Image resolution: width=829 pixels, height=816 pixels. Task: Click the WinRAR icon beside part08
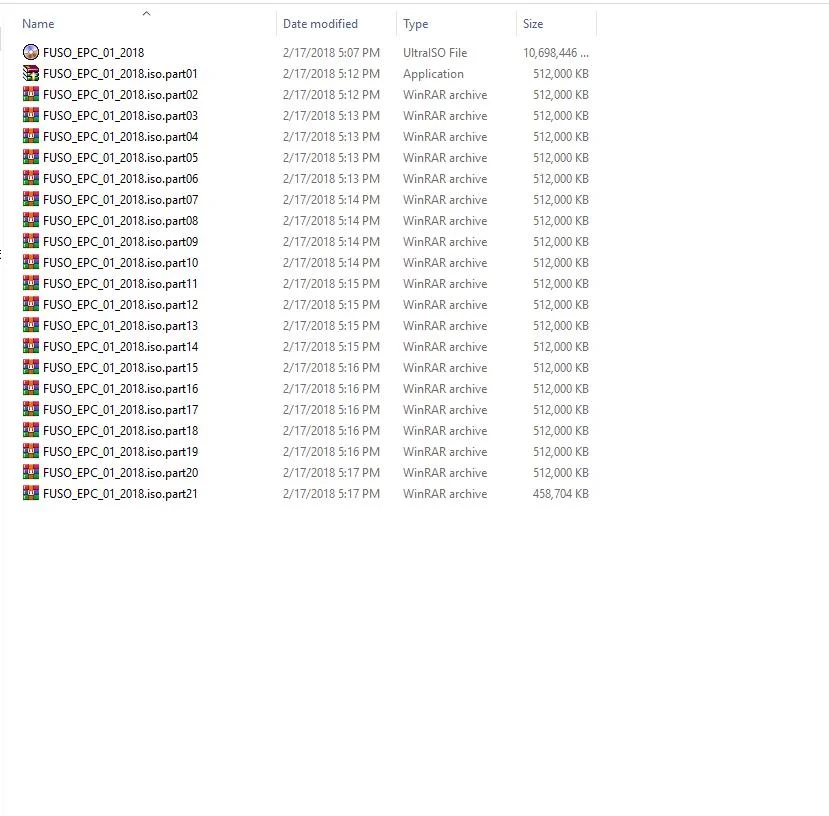click(31, 220)
